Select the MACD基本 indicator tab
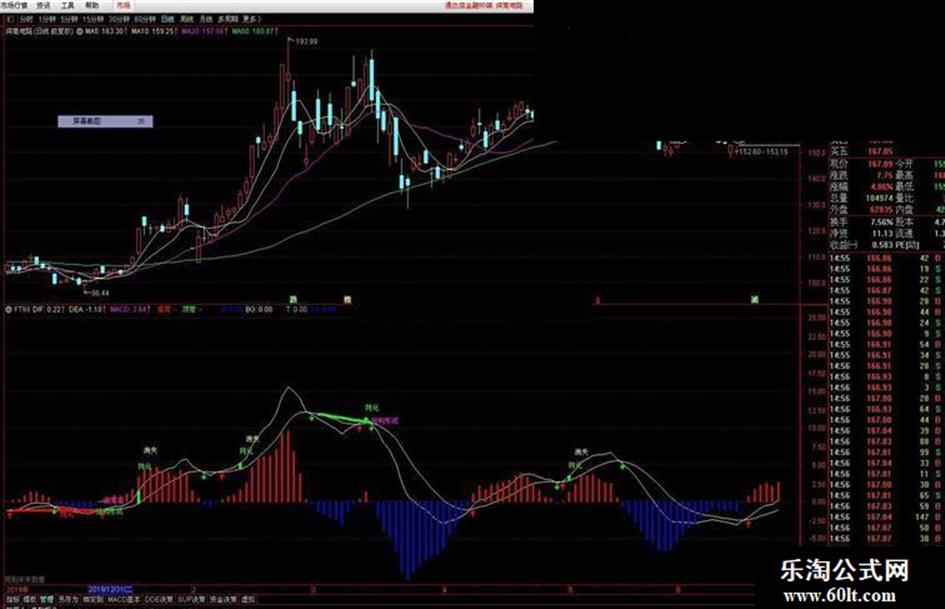The image size is (945, 609). (124, 600)
